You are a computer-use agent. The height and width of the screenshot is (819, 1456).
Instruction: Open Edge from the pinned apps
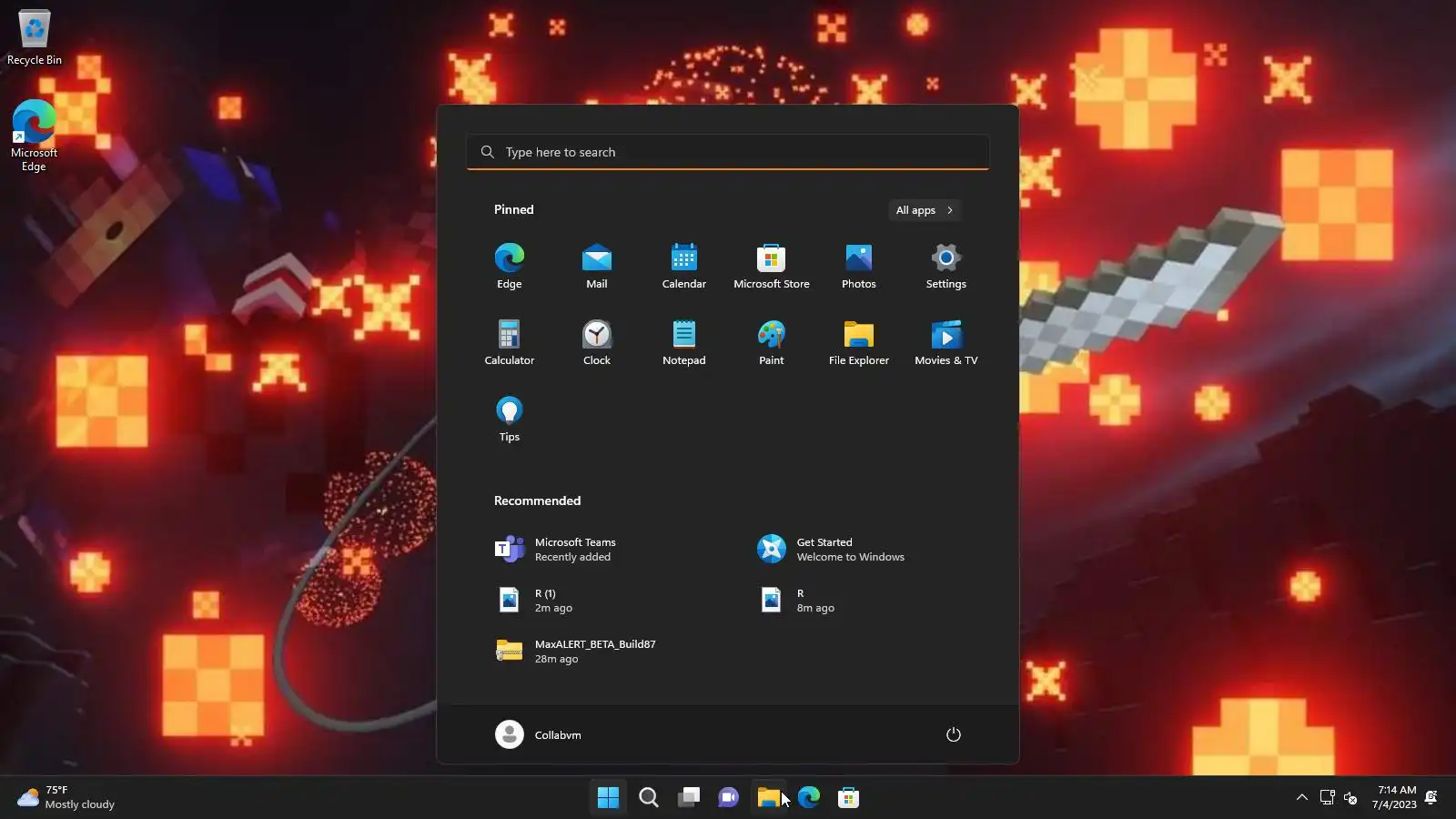pyautogui.click(x=510, y=267)
